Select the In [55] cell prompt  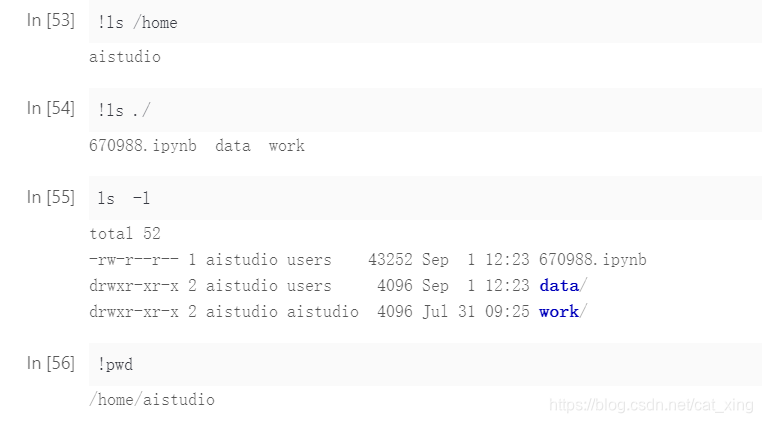[x=51, y=197]
